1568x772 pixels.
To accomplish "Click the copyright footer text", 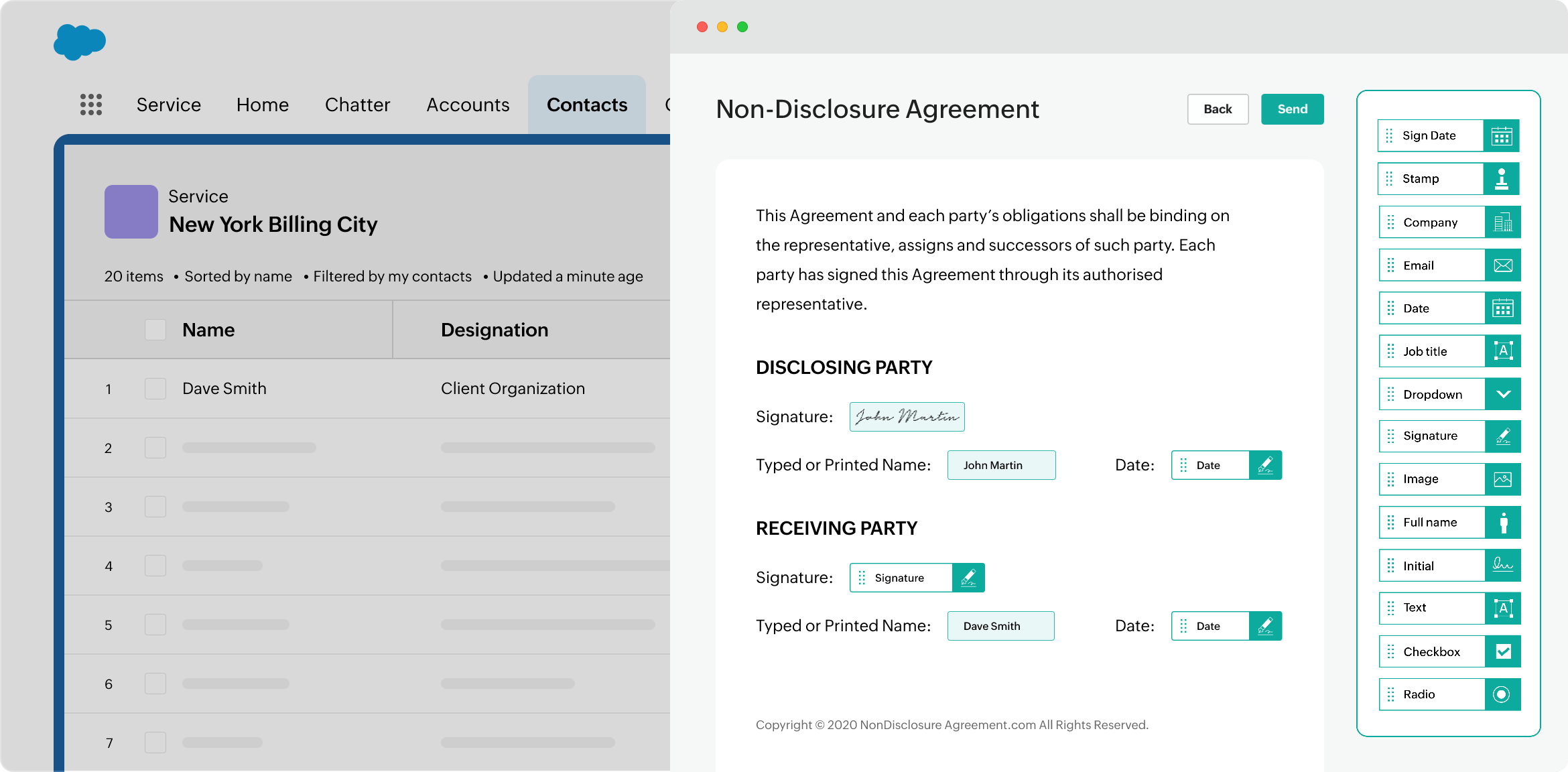I will point(952,724).
